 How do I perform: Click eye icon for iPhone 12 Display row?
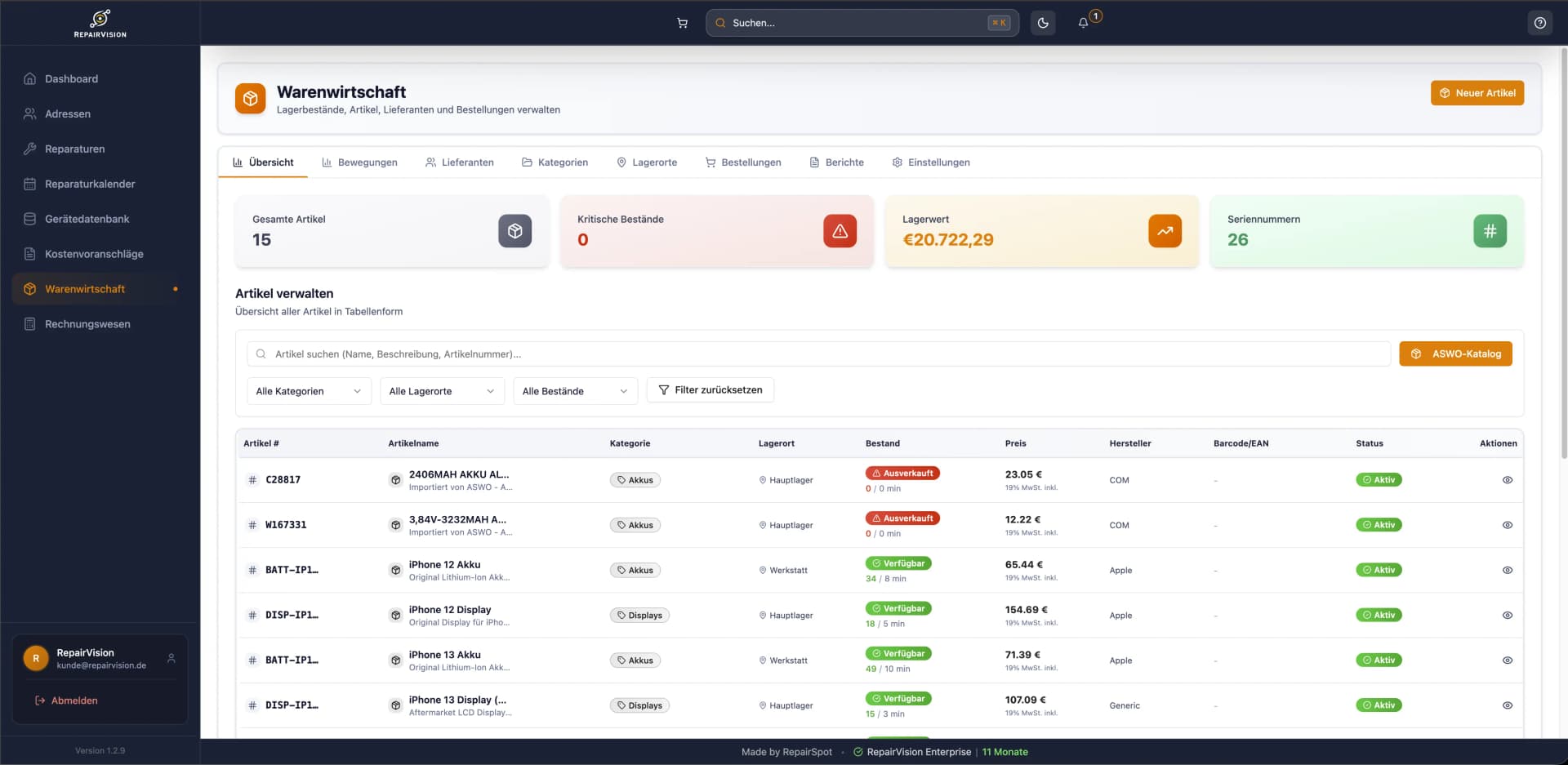coord(1507,616)
